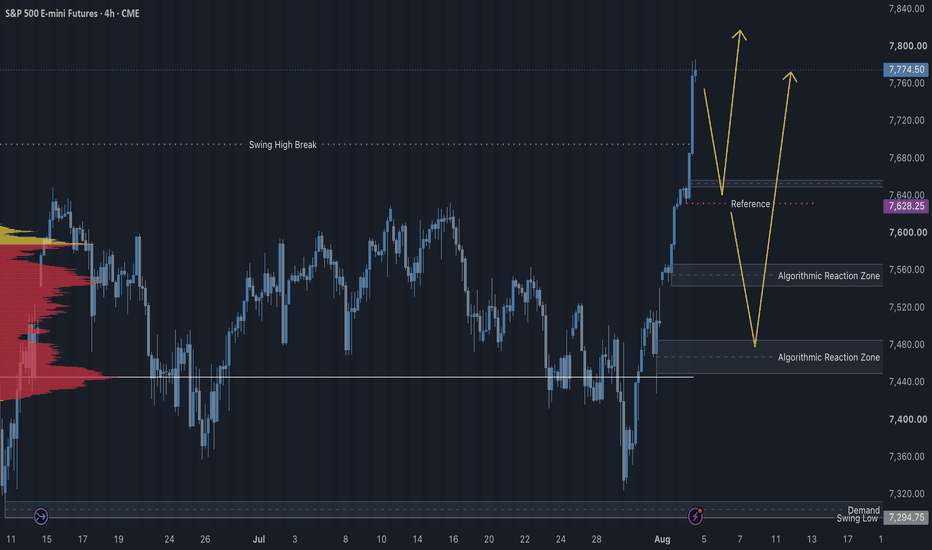The width and height of the screenshot is (932, 550).
Task: Click the 14 date on time axis
Action: [x=417, y=539]
